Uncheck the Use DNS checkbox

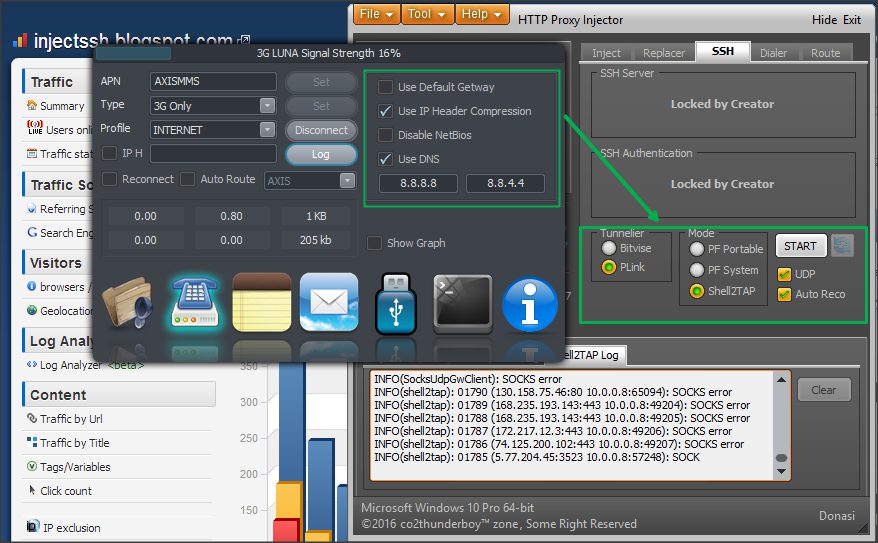[385, 159]
